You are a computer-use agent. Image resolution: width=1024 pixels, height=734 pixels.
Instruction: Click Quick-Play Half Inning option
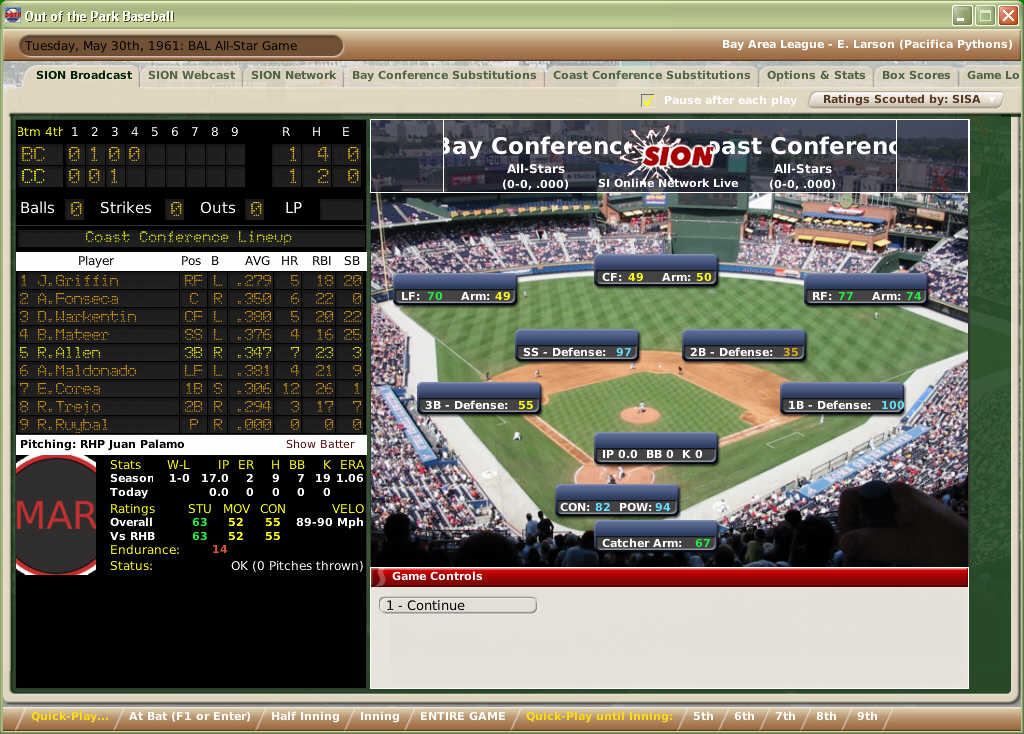[305, 716]
